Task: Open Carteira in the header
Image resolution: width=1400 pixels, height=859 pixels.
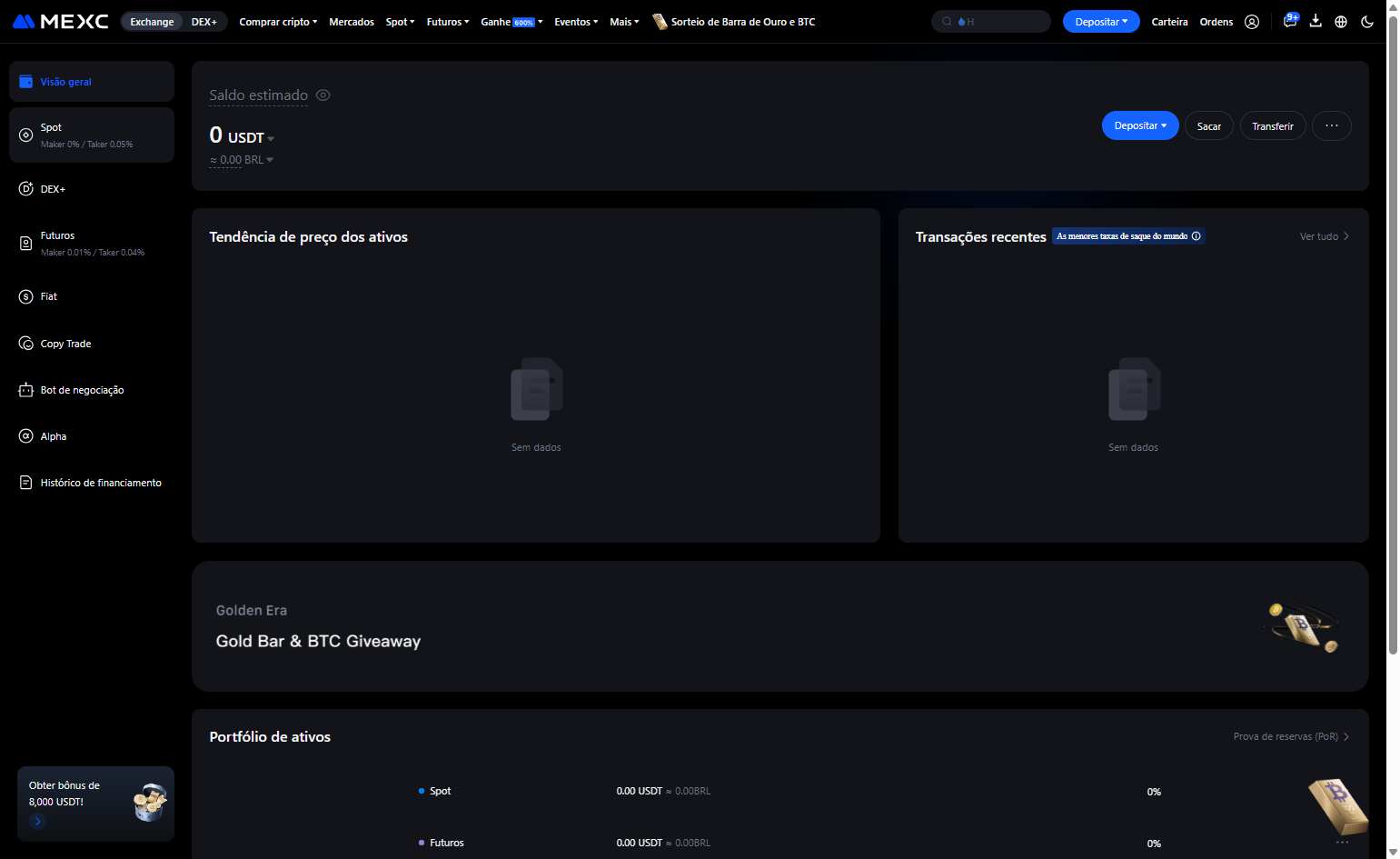Action: click(1169, 22)
